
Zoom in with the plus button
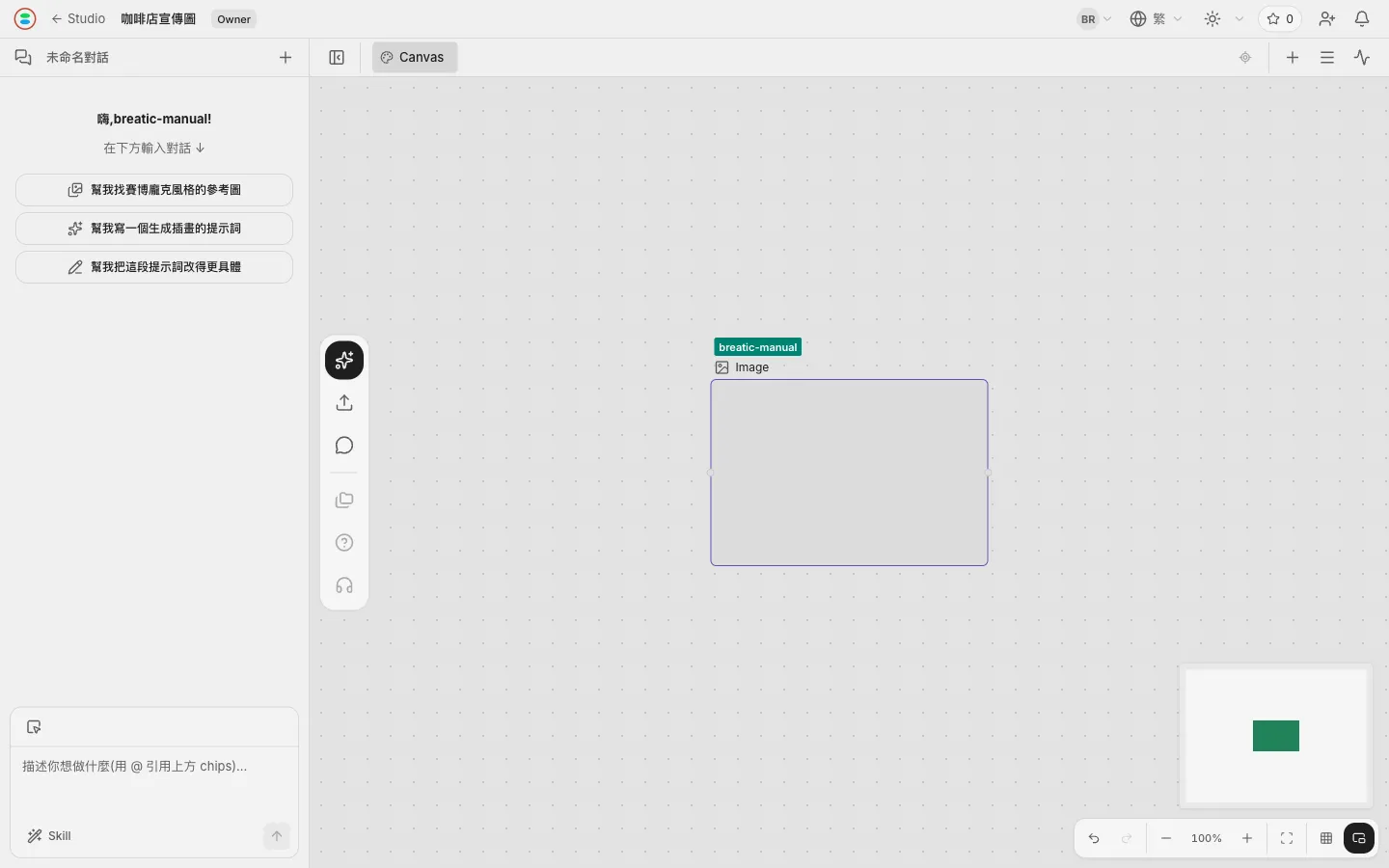click(1247, 838)
